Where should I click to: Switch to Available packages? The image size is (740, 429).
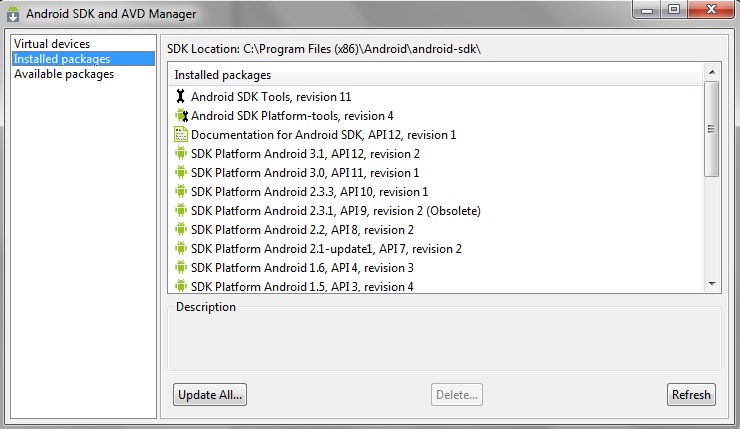pyautogui.click(x=83, y=74)
